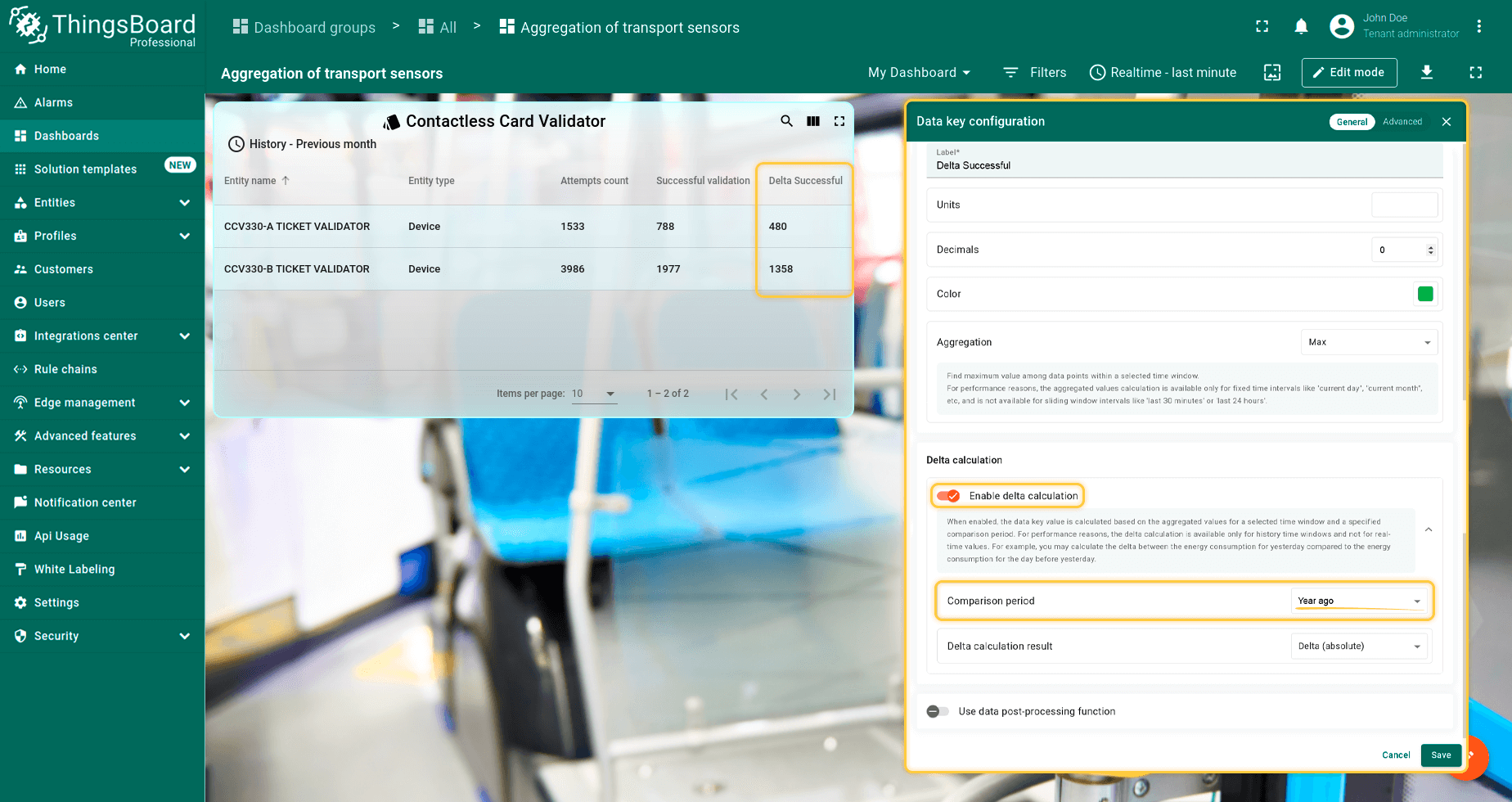Open the widget search icon
1512x802 pixels.
point(786,121)
